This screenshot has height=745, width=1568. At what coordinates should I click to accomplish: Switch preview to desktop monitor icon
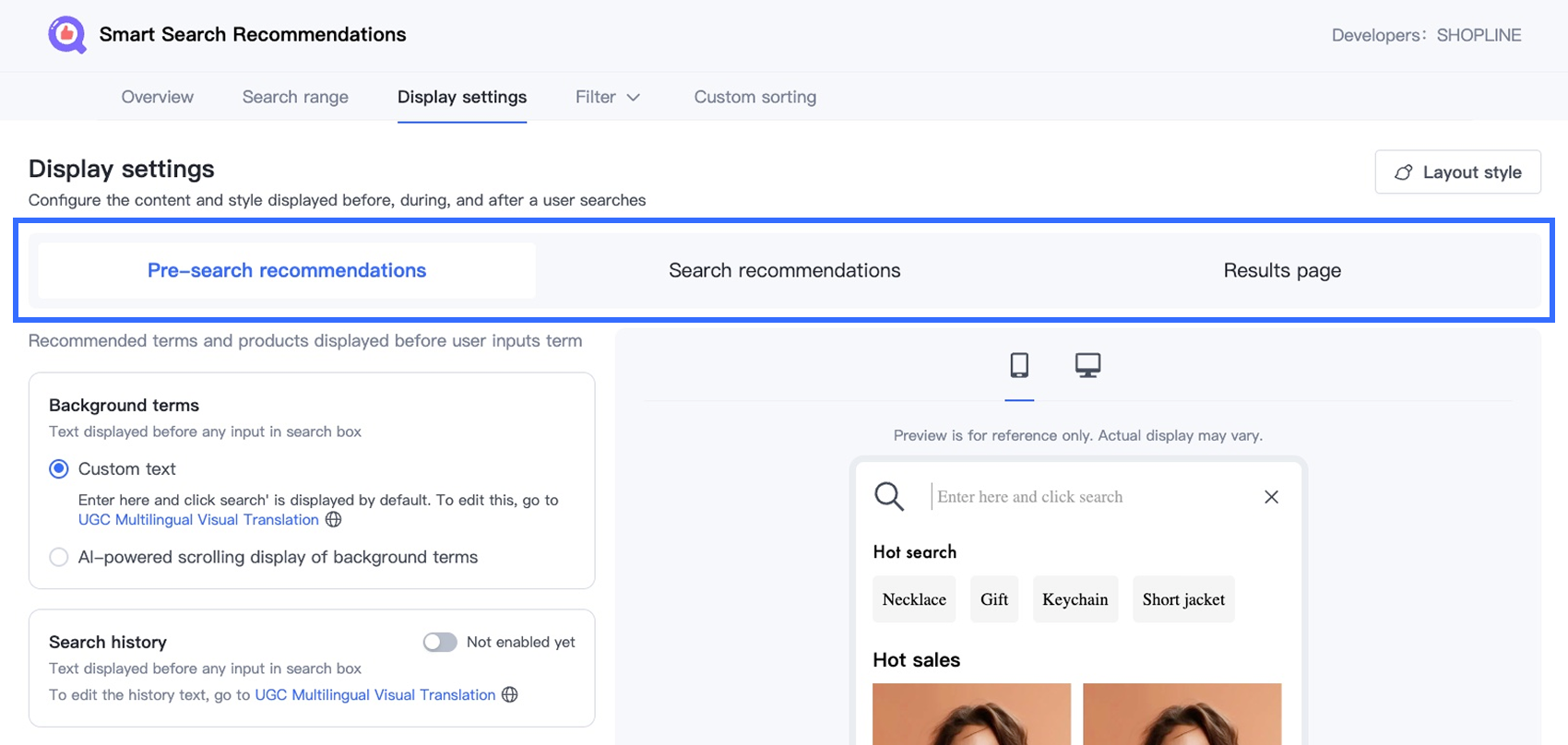pyautogui.click(x=1087, y=365)
